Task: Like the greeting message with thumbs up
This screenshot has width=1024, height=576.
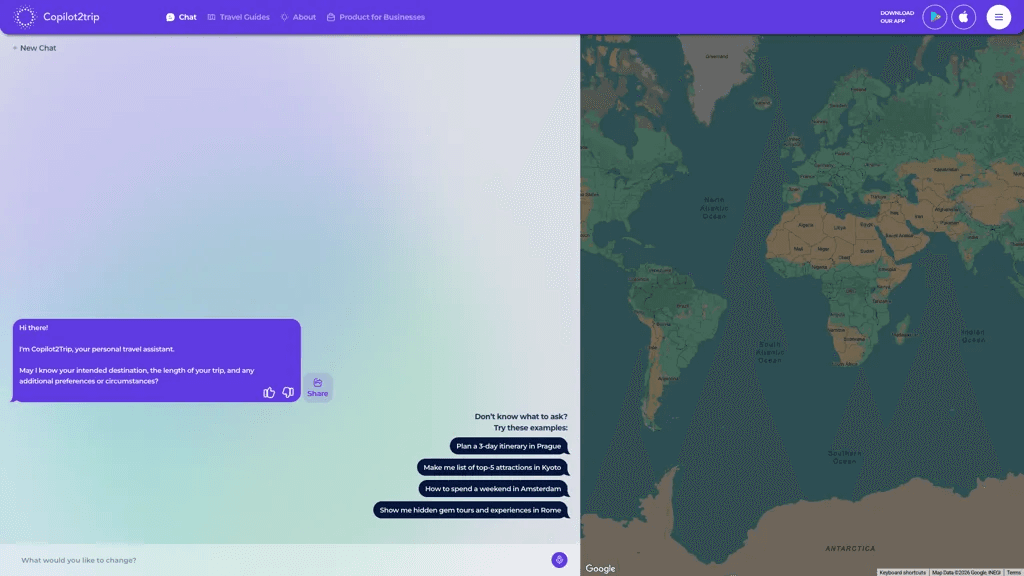Action: (269, 392)
